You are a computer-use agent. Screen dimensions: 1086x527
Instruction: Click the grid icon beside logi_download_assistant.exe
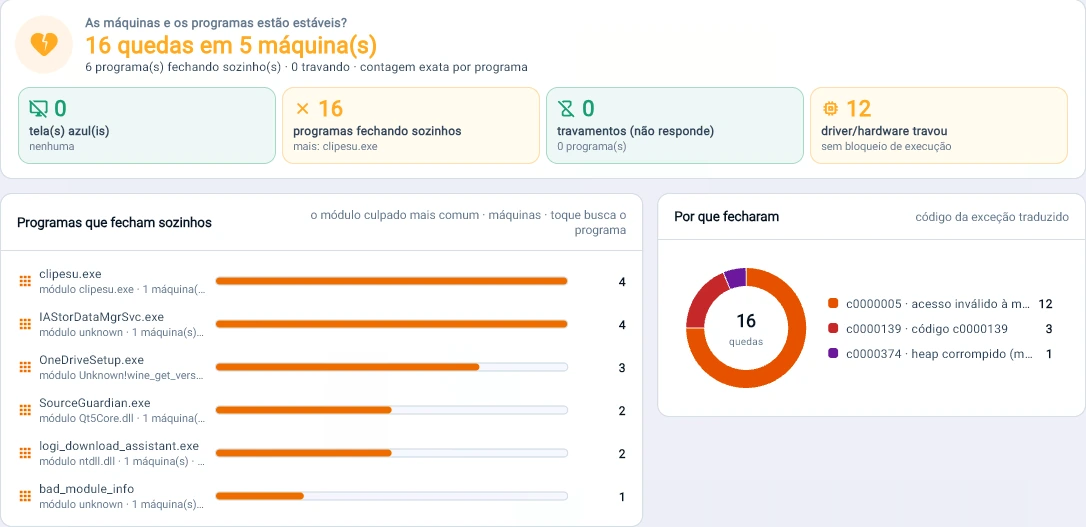pyautogui.click(x=25, y=453)
